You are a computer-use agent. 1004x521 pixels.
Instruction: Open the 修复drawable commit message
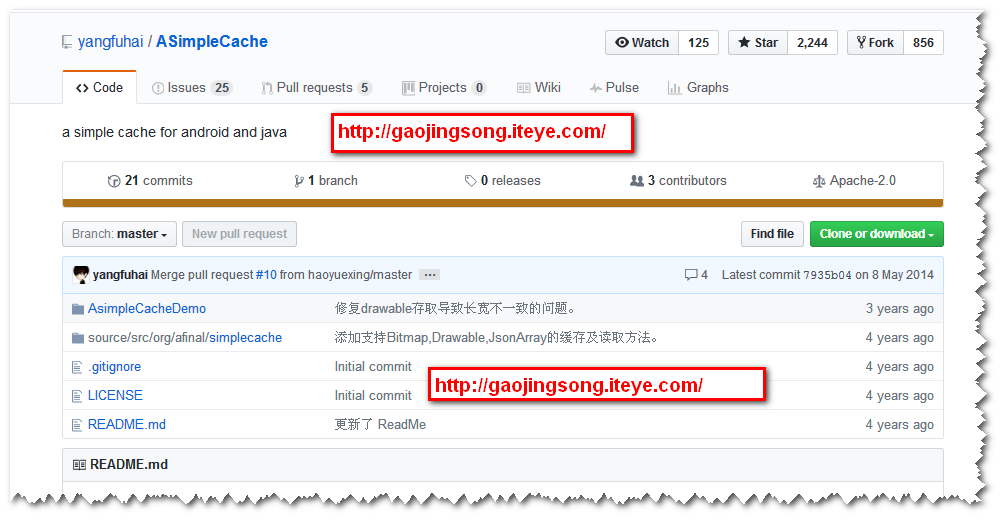pyautogui.click(x=455, y=309)
